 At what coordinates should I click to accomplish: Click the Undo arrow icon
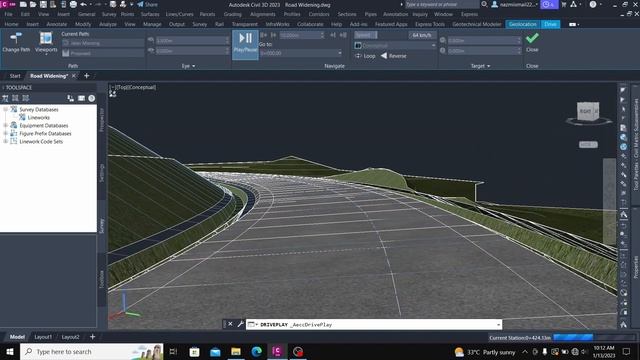(84, 4)
